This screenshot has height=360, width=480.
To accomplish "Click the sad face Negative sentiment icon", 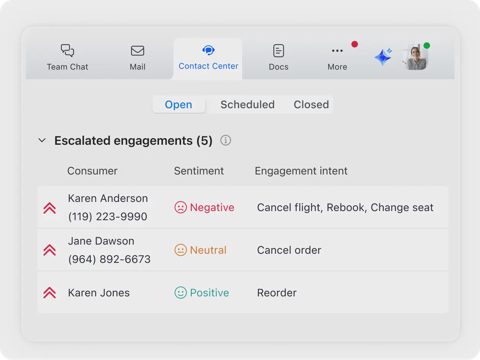I will pos(180,207).
